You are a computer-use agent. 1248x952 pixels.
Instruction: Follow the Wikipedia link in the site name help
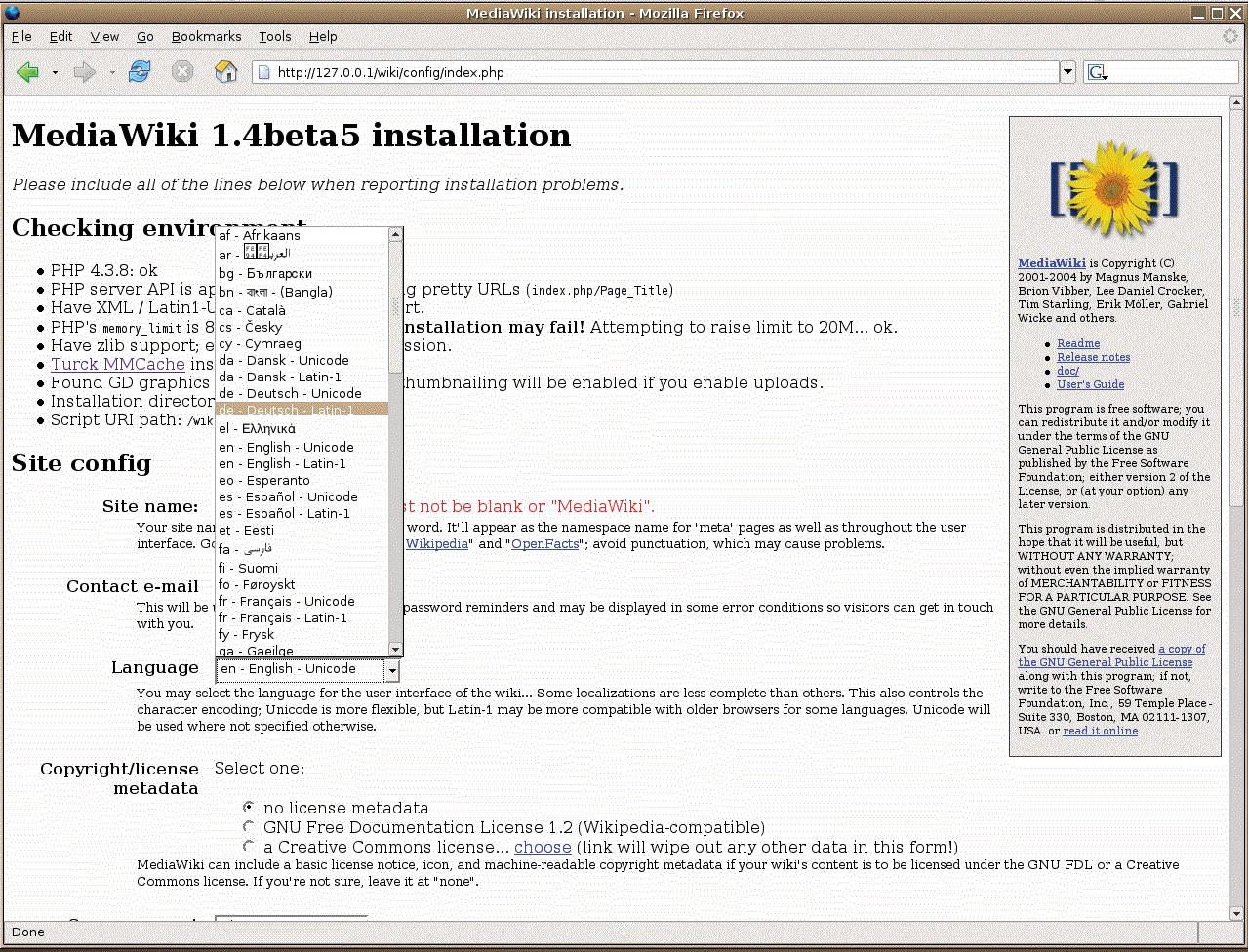(x=437, y=544)
